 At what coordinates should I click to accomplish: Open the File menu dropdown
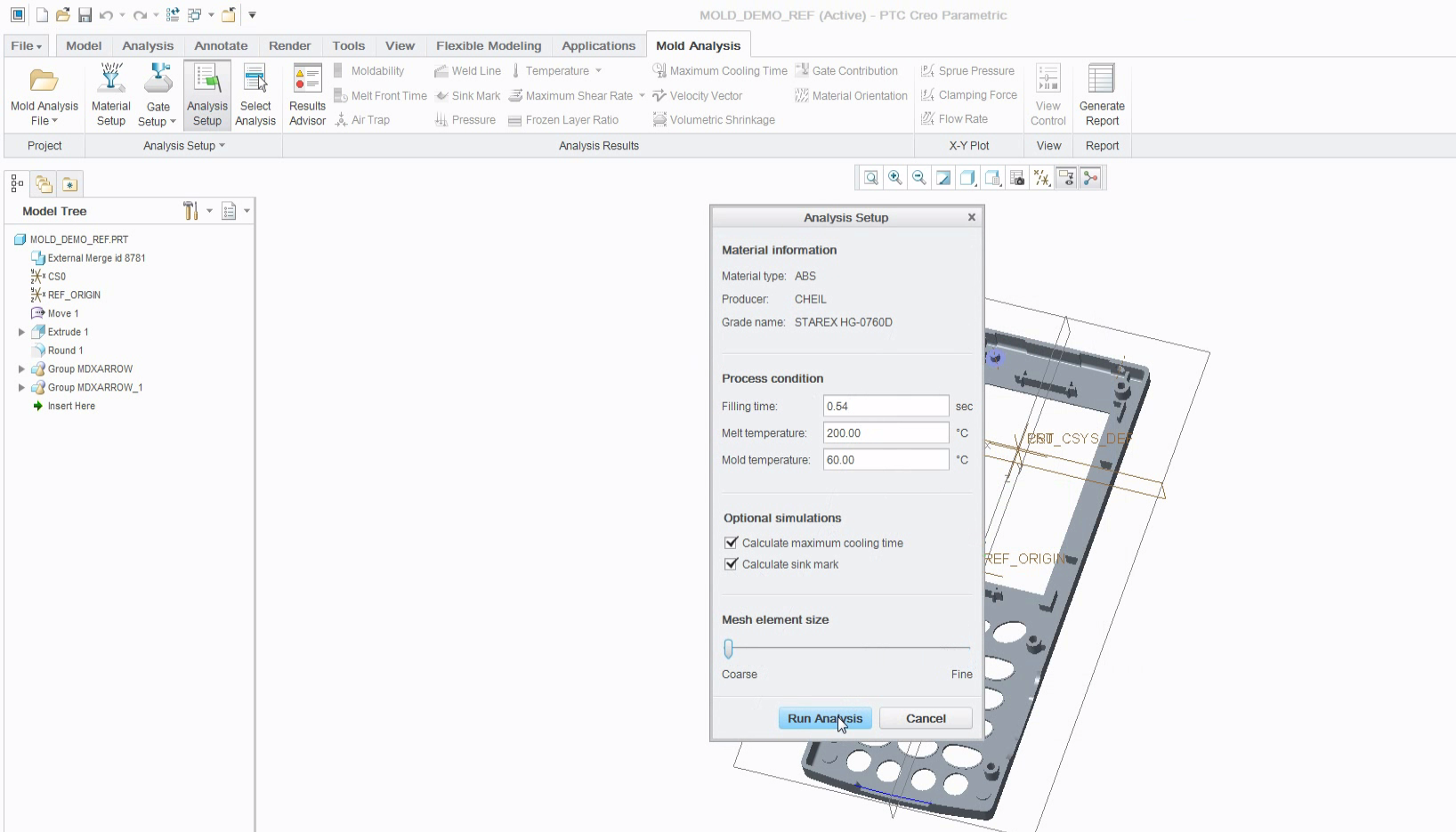click(27, 45)
